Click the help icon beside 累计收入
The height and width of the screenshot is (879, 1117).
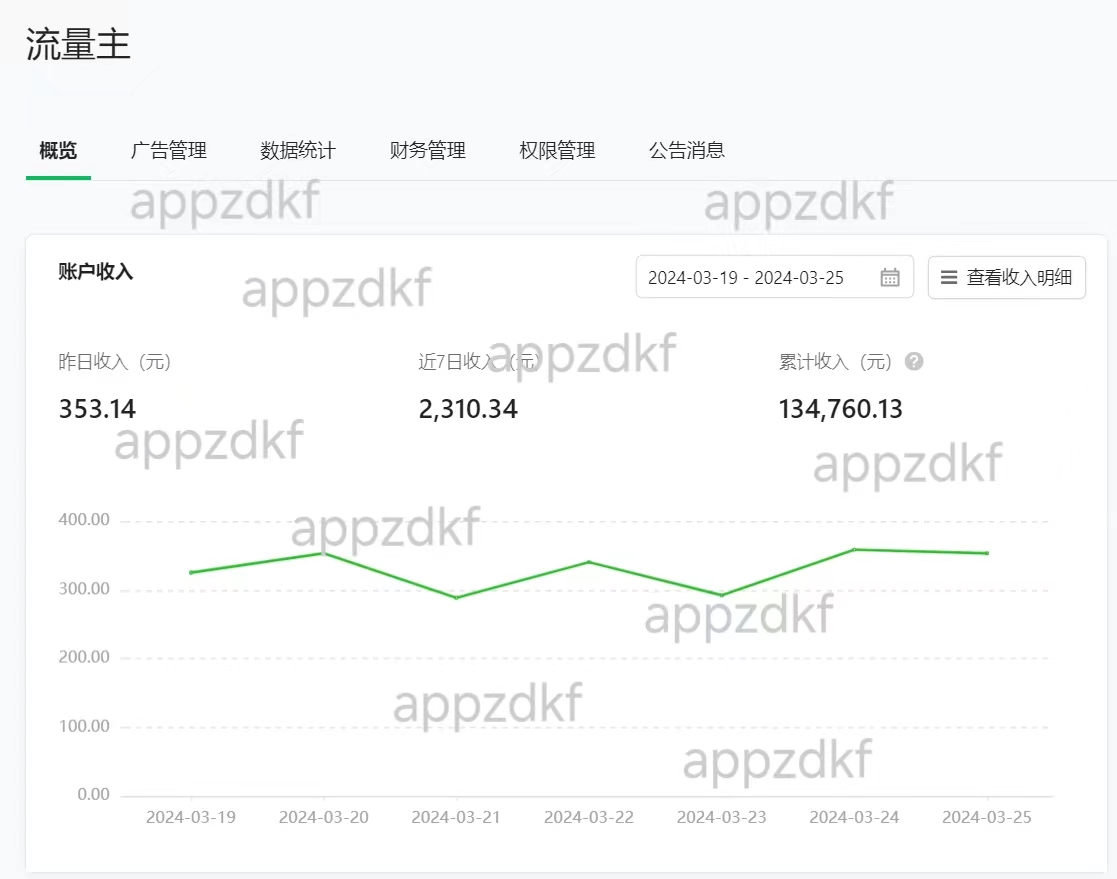tap(913, 362)
